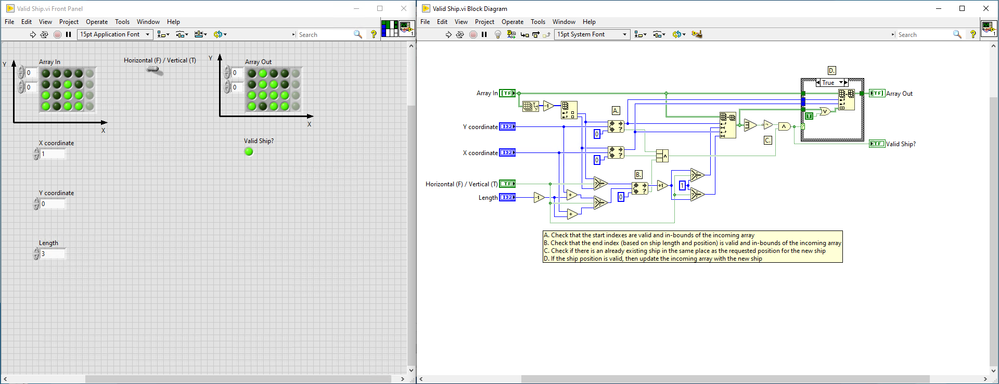Click Length numeric input field
Image resolution: width=999 pixels, height=384 pixels.
pyautogui.click(x=52, y=253)
